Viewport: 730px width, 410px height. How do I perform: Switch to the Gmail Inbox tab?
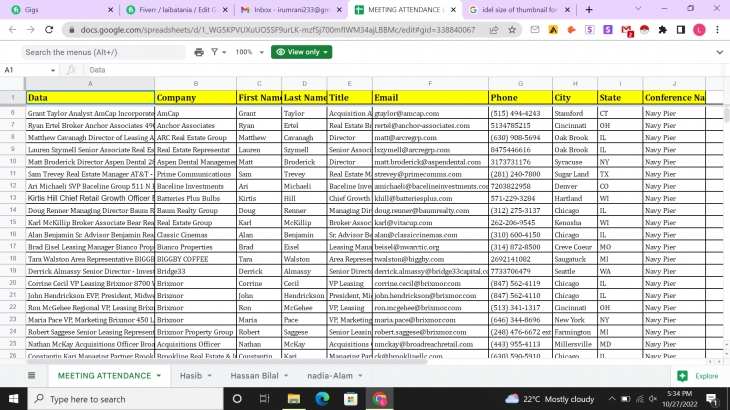291,10
